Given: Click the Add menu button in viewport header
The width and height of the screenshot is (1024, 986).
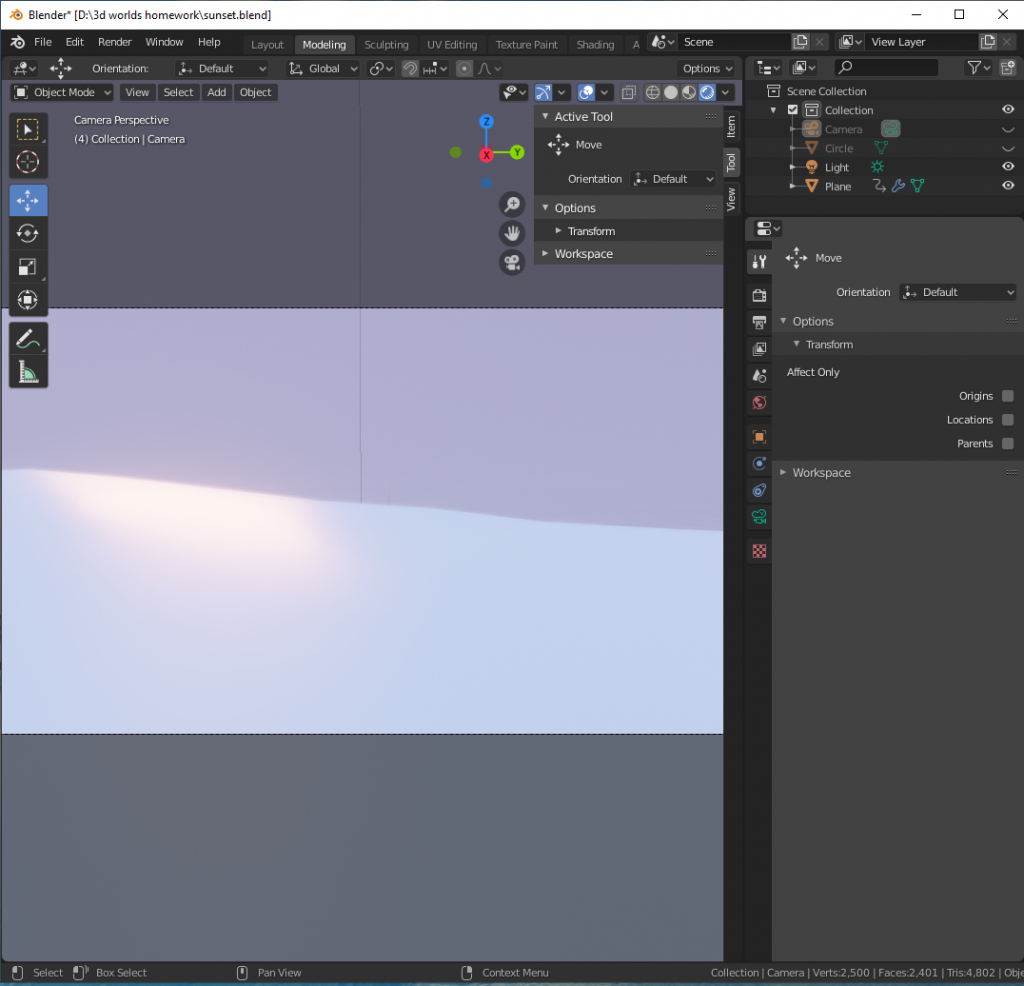Looking at the screenshot, I should click(x=216, y=92).
